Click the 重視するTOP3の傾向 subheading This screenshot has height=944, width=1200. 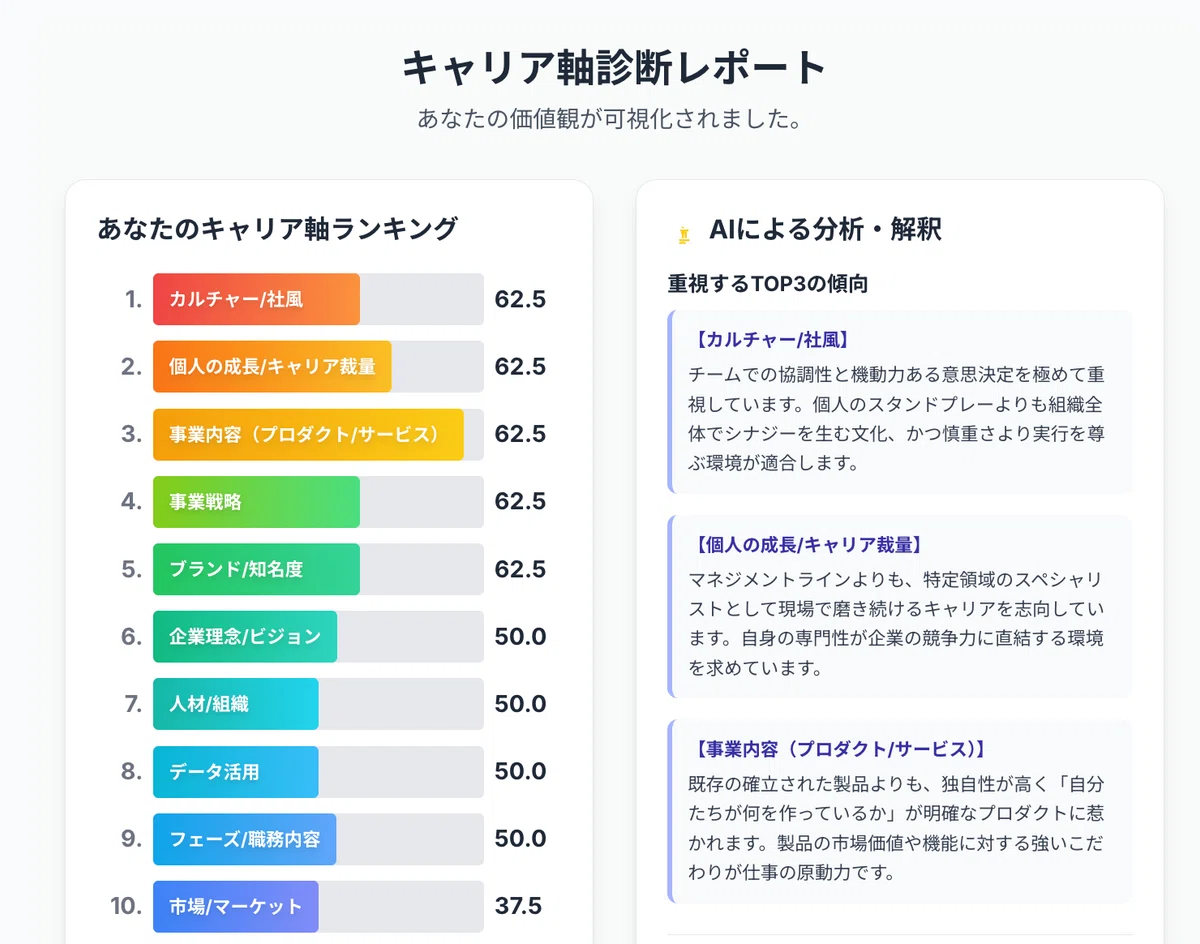[768, 284]
